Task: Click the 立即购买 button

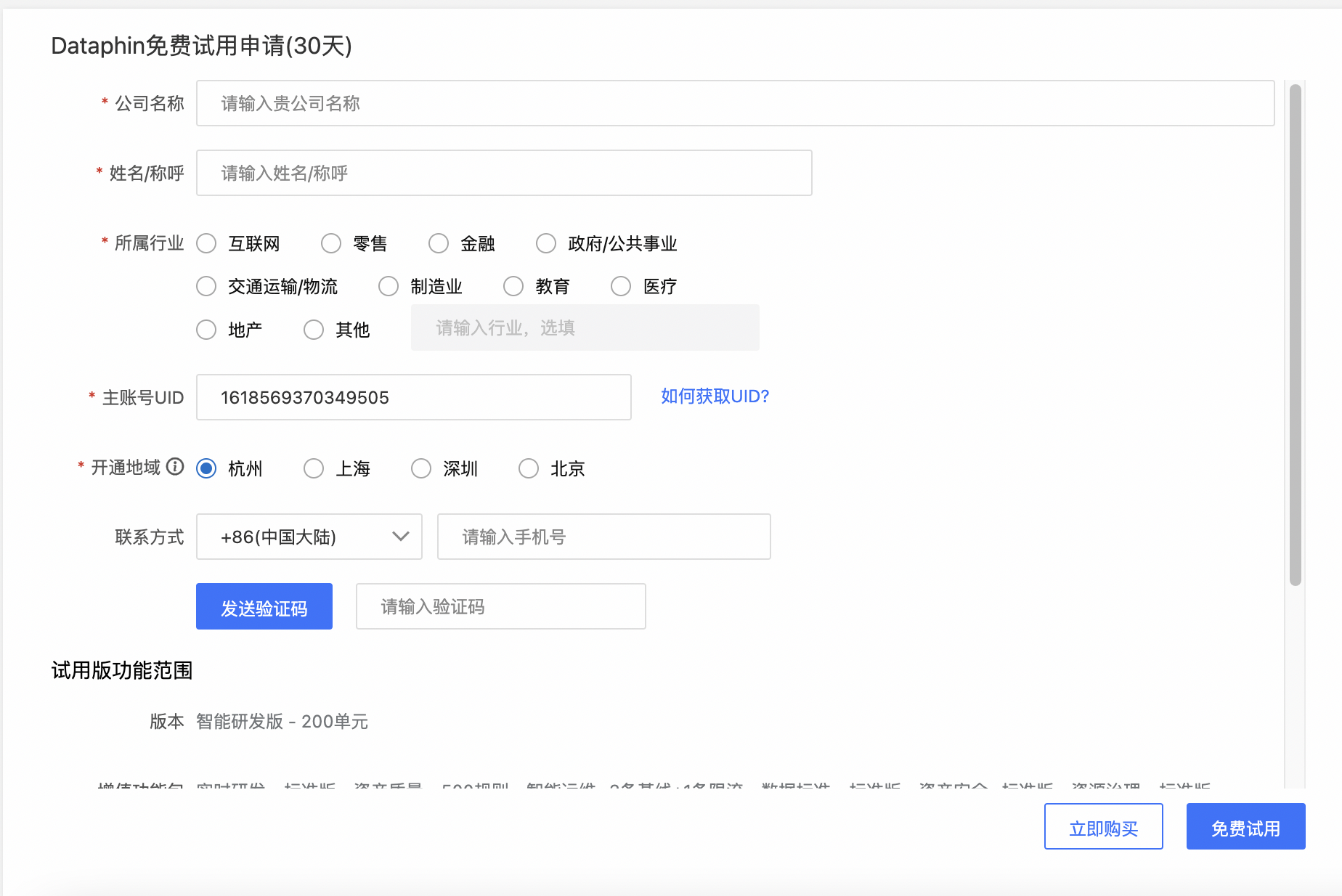Action: (x=1102, y=826)
